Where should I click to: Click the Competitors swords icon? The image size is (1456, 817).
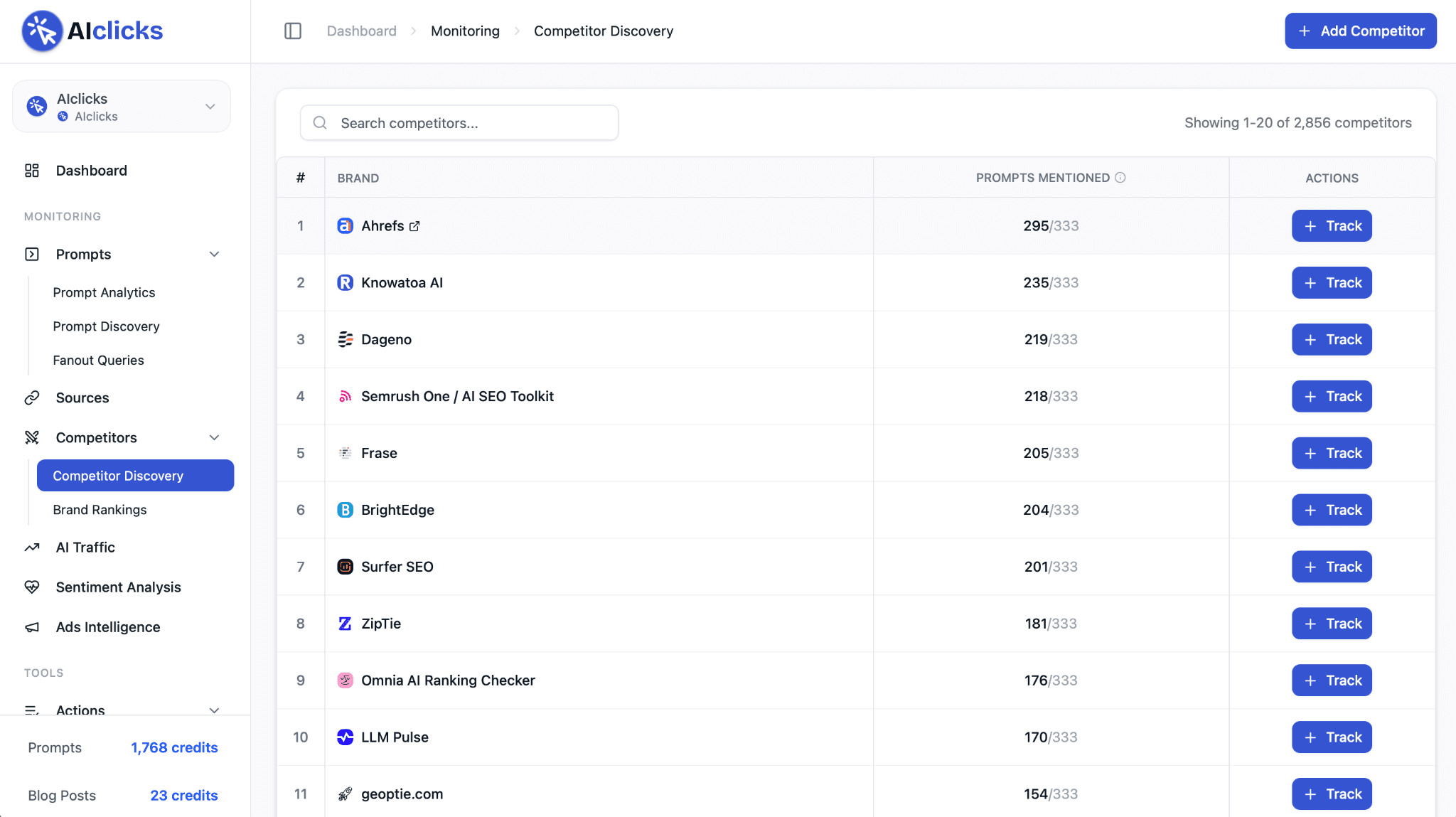32,437
